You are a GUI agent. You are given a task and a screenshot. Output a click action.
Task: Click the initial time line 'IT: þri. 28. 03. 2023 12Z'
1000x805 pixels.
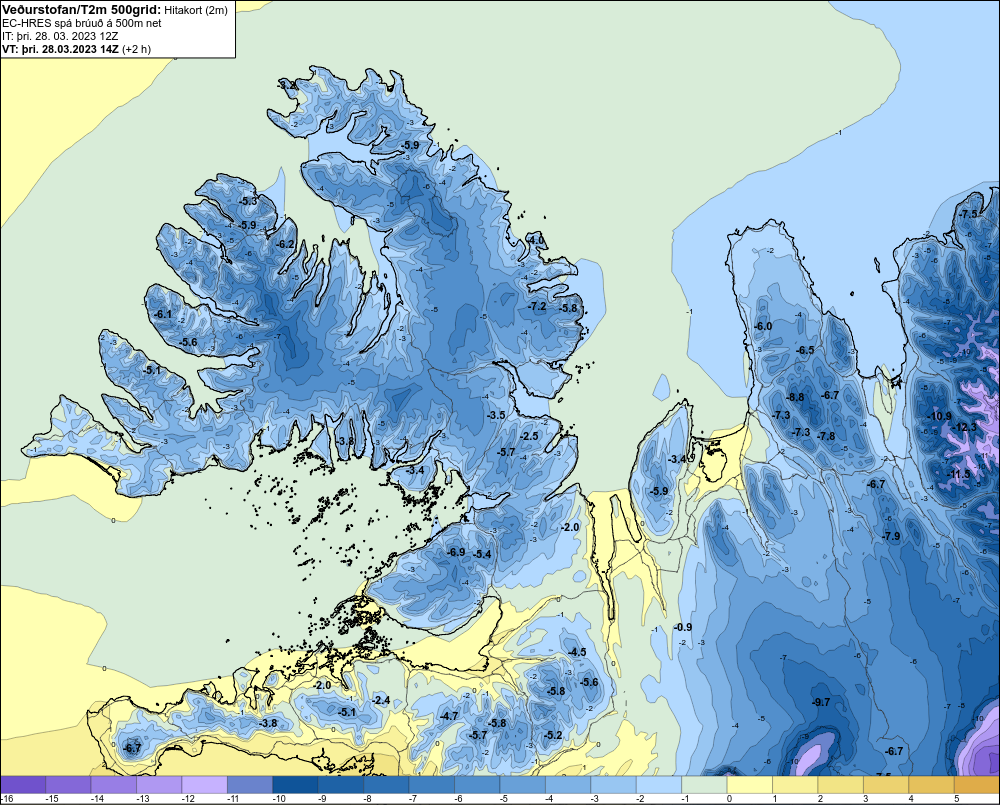(x=60, y=36)
